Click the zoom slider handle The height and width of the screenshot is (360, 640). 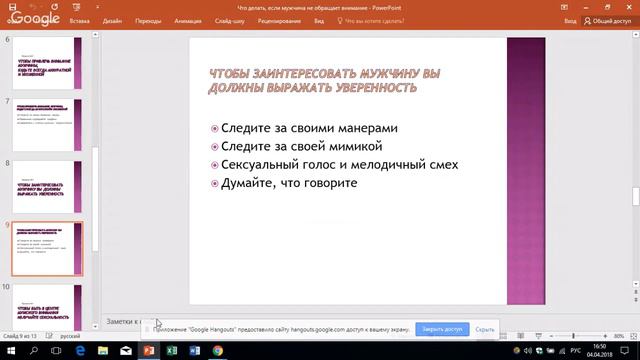pyautogui.click(x=573, y=336)
